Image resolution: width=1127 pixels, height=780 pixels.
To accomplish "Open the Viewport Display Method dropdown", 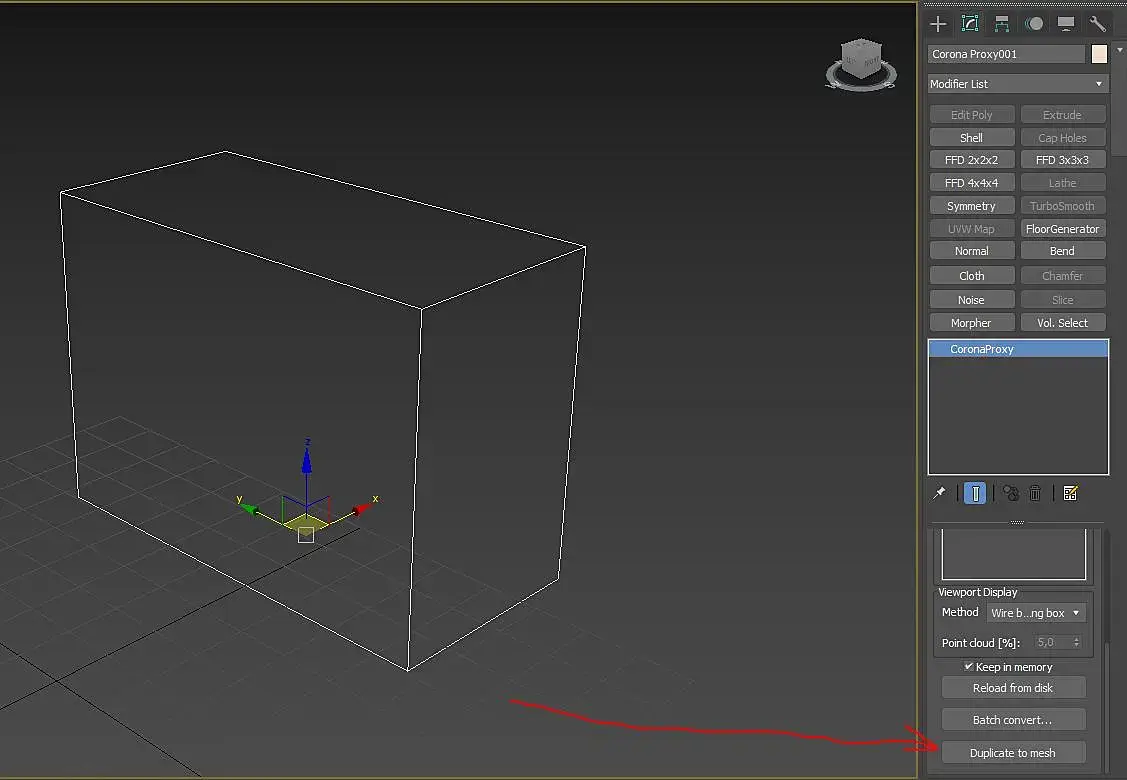I will pyautogui.click(x=1036, y=612).
